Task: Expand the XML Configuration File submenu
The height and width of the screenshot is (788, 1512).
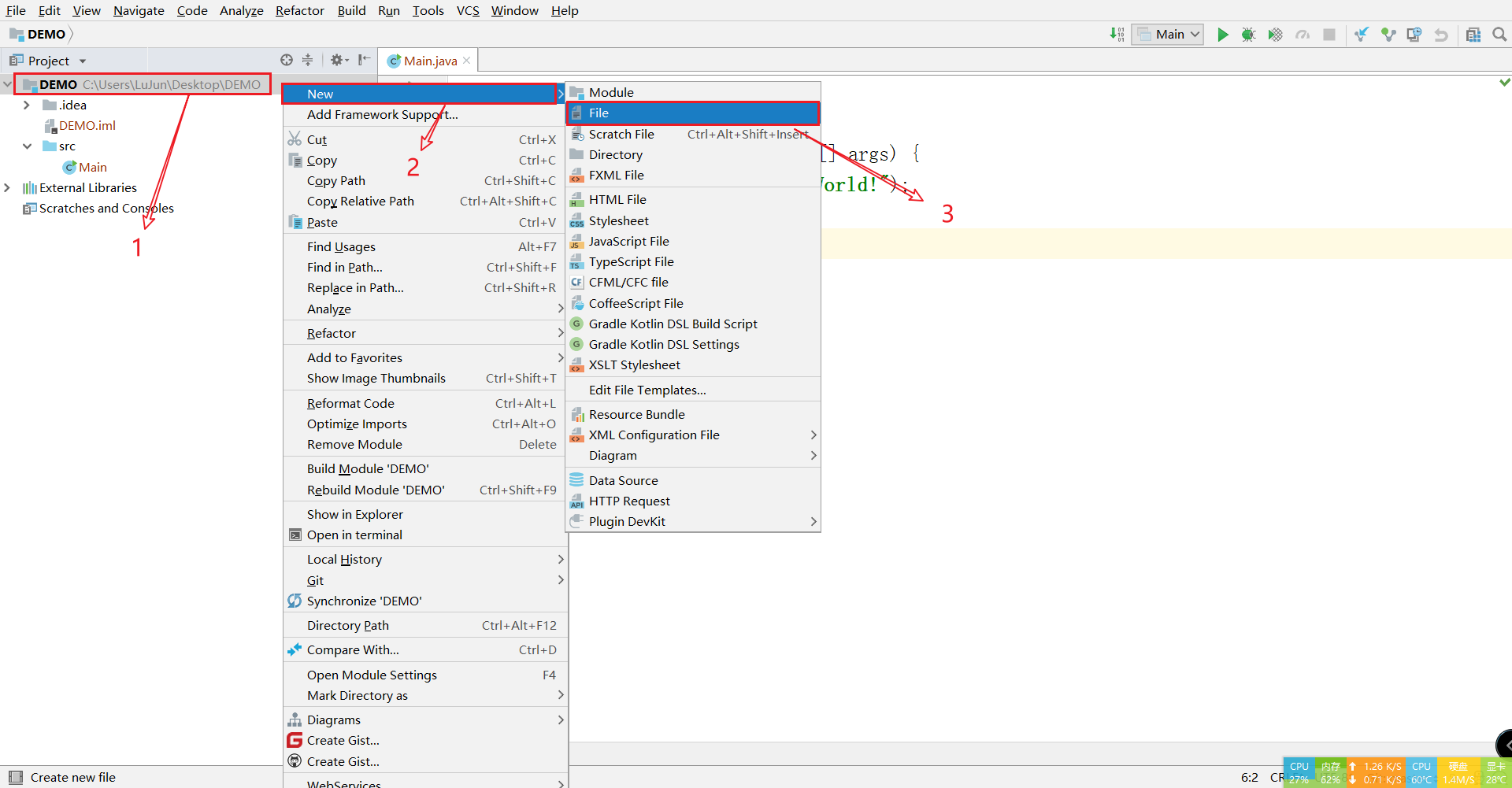Action: [694, 435]
